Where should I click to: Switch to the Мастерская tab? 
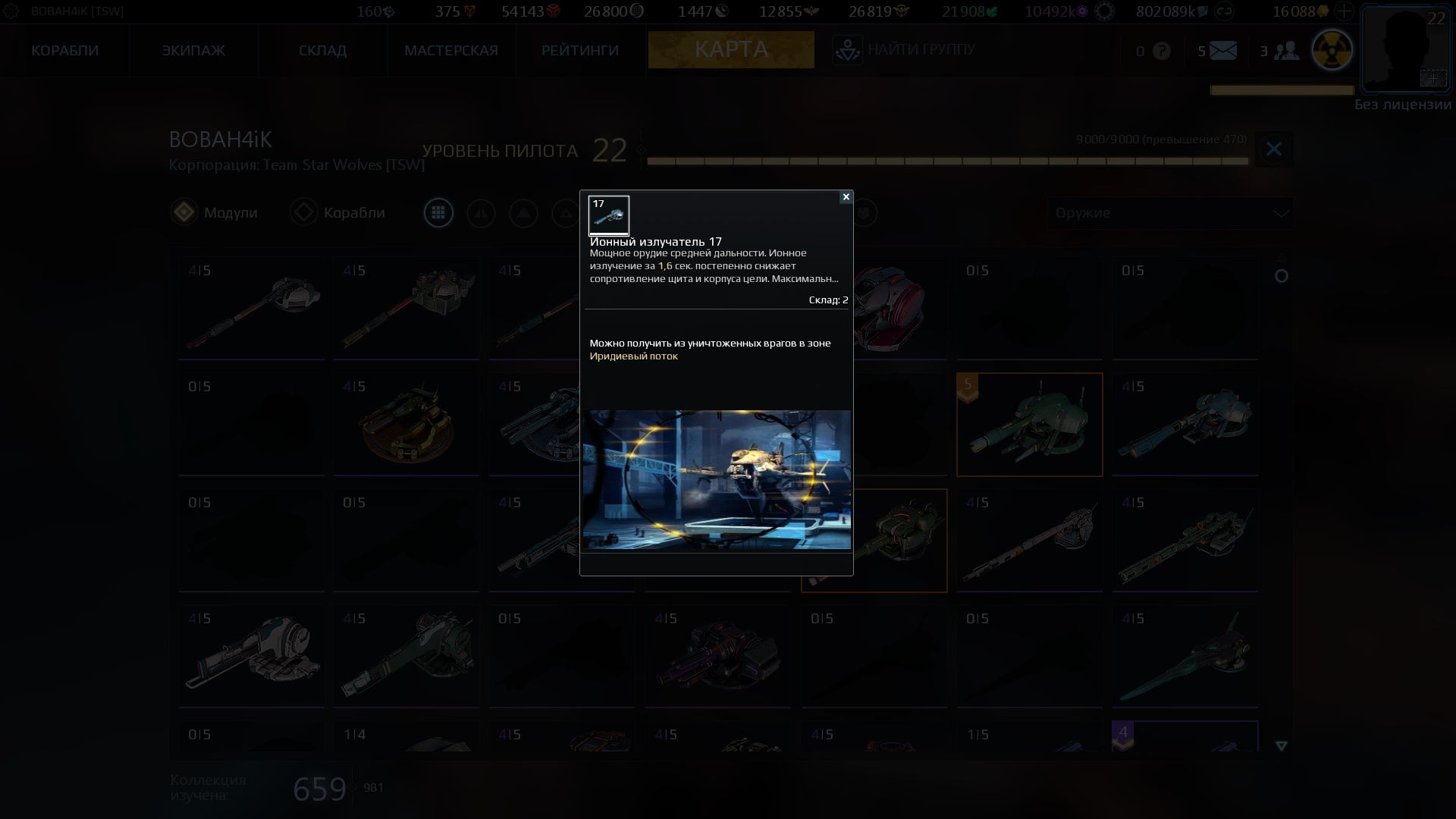coord(451,50)
